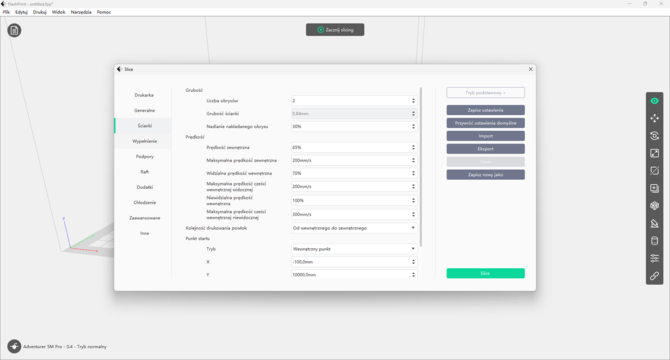
Task: Switch to the Wypełnienie tab
Action: tap(144, 141)
